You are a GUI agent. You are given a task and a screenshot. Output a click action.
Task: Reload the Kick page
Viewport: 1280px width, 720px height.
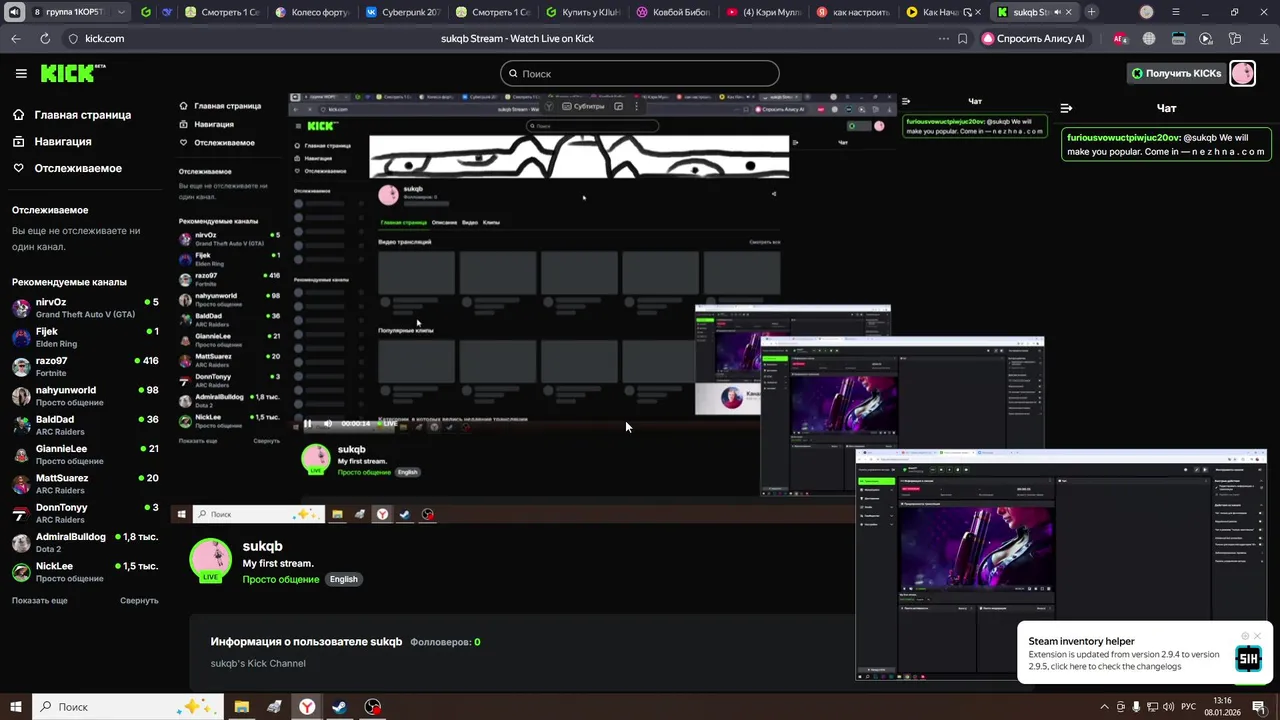45,38
